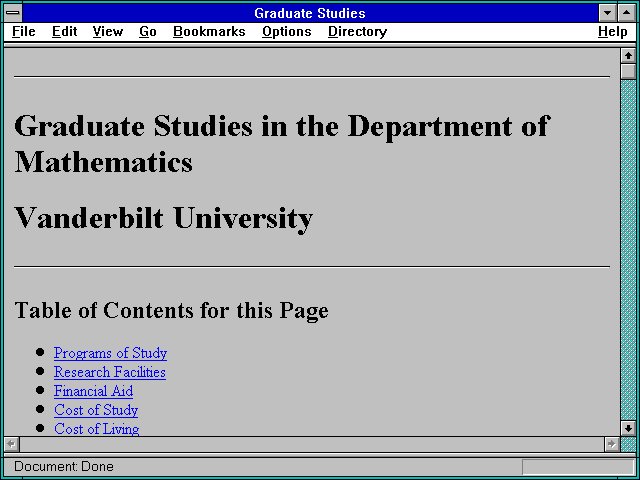Follow the Financial Aid link
This screenshot has height=480, width=640.
pos(93,391)
